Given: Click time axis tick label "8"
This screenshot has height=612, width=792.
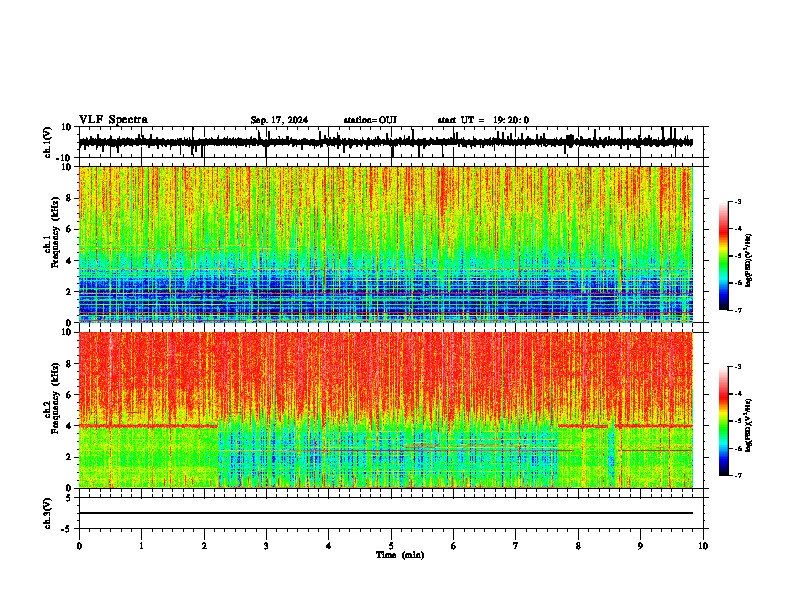Looking at the screenshot, I should click(x=578, y=546).
